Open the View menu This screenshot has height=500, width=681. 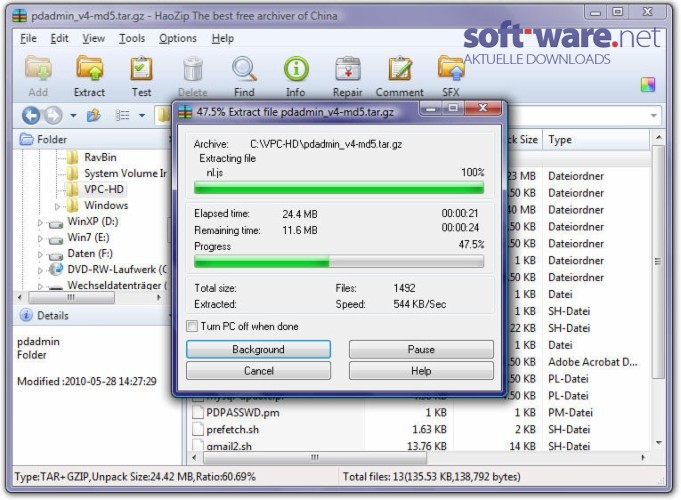tap(93, 39)
